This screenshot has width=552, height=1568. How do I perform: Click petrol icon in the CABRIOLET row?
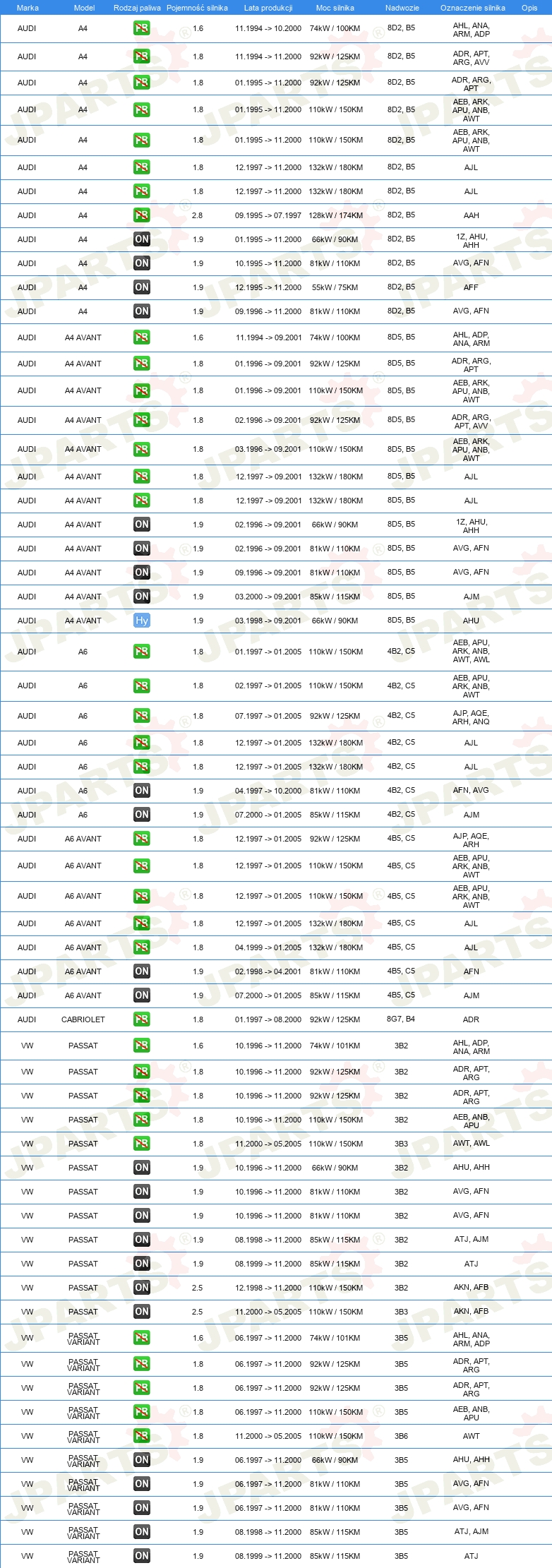pos(142,1019)
